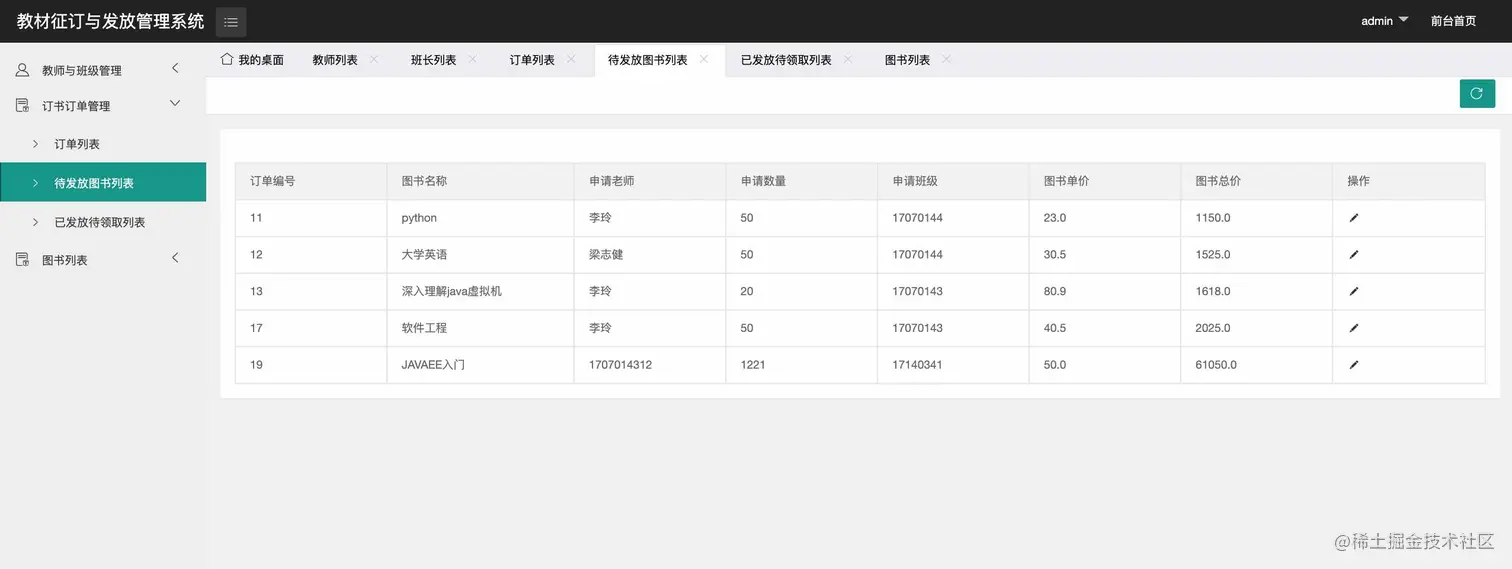Close the 待发放图书列表 tab
Viewport: 1512px width, 569px height.
(x=704, y=59)
